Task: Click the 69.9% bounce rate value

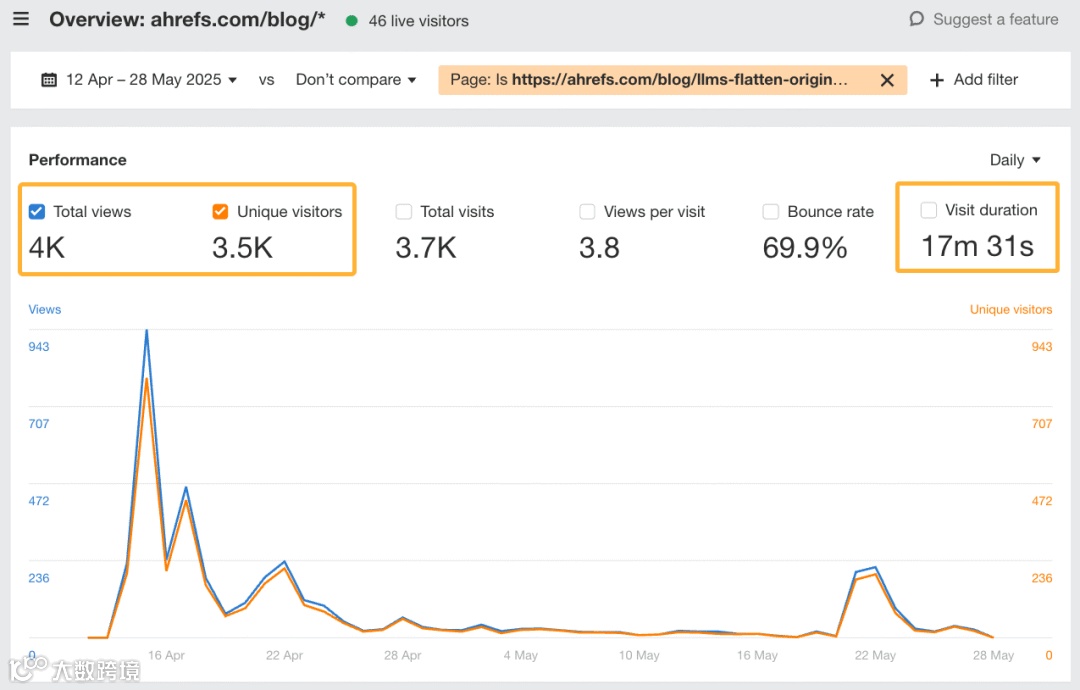Action: pyautogui.click(x=804, y=247)
